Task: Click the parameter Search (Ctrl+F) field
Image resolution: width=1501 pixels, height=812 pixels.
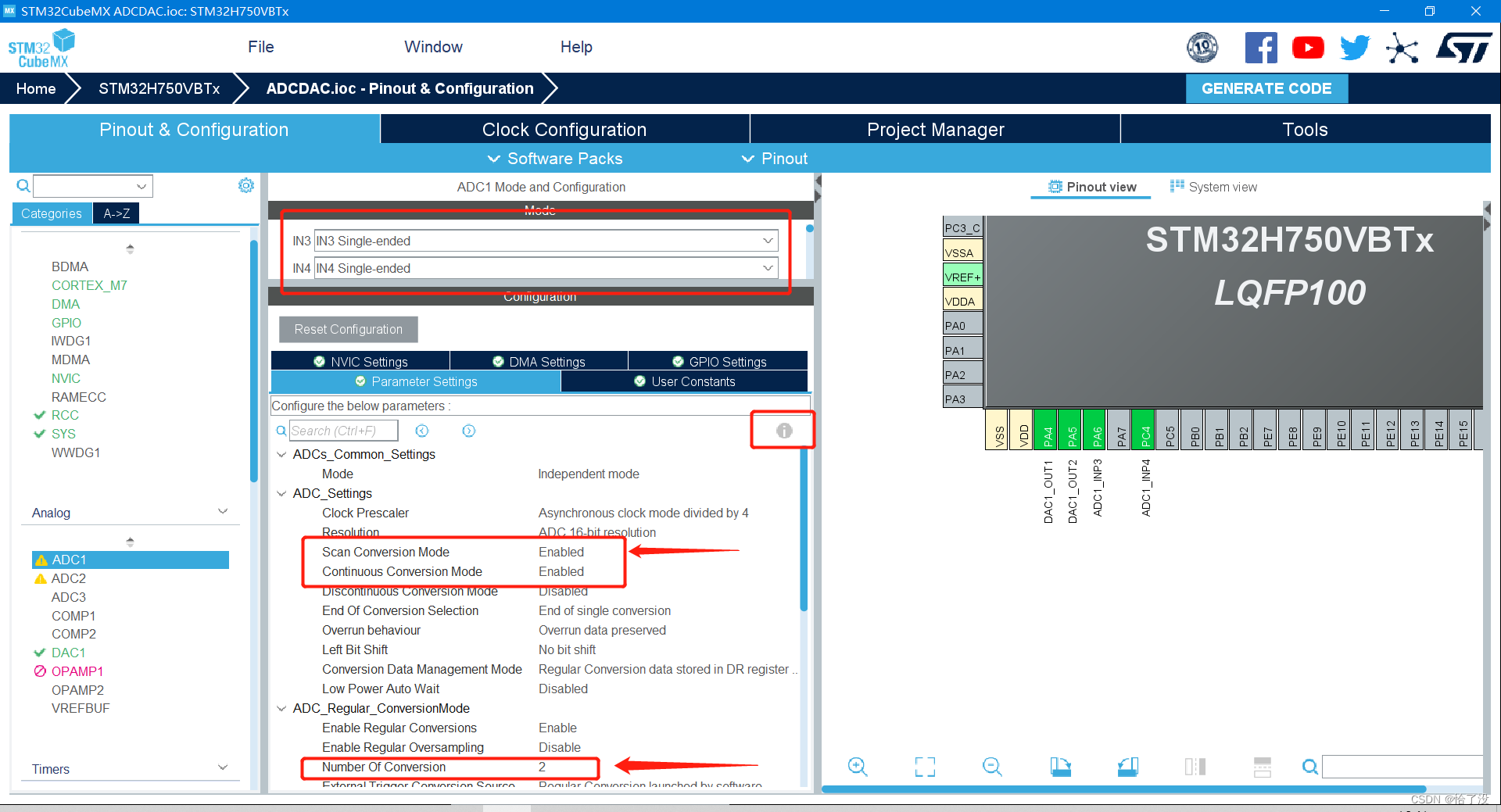Action: point(343,431)
